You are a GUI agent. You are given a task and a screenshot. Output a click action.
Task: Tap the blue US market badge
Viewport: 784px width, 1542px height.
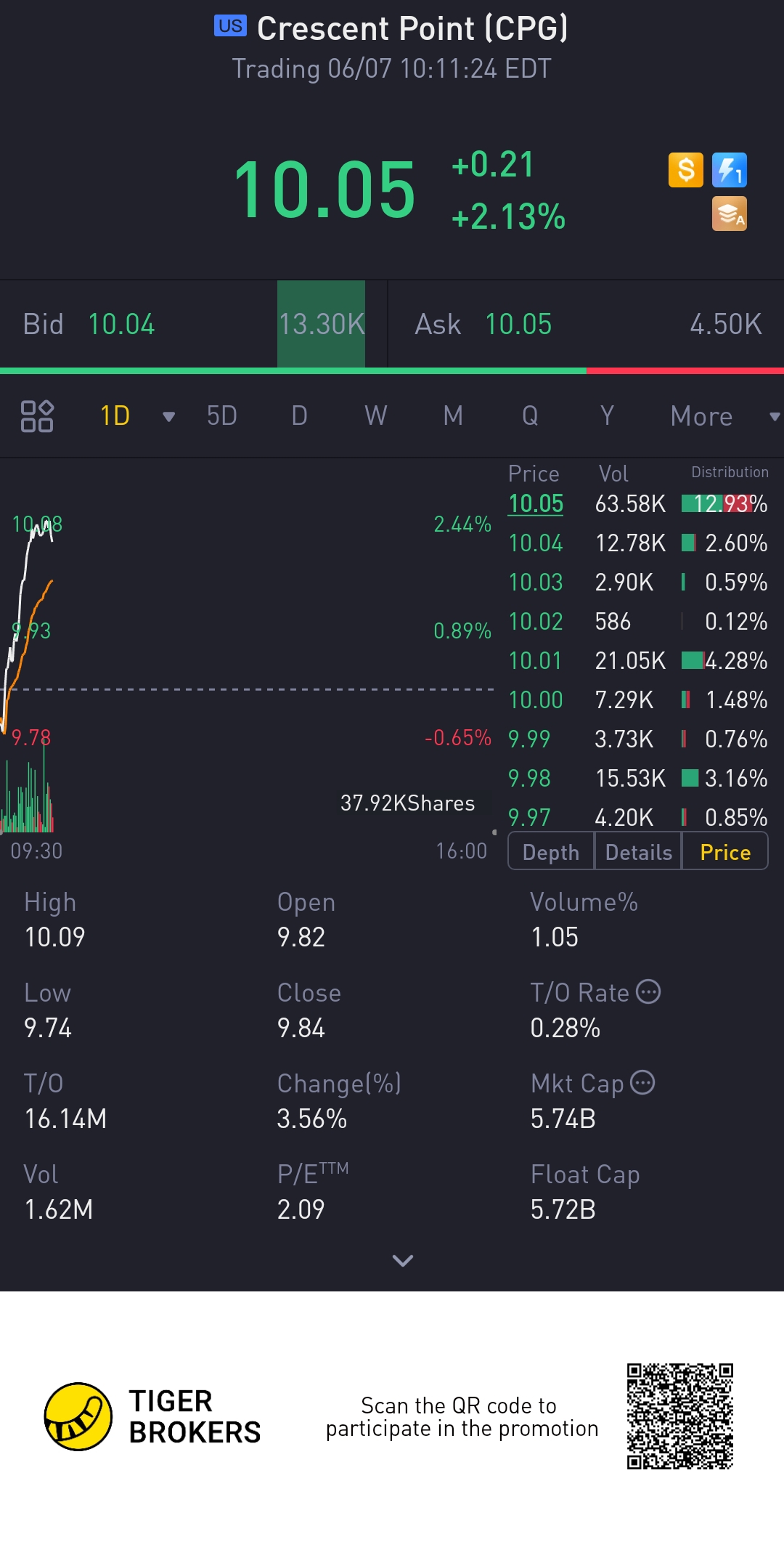point(230,26)
